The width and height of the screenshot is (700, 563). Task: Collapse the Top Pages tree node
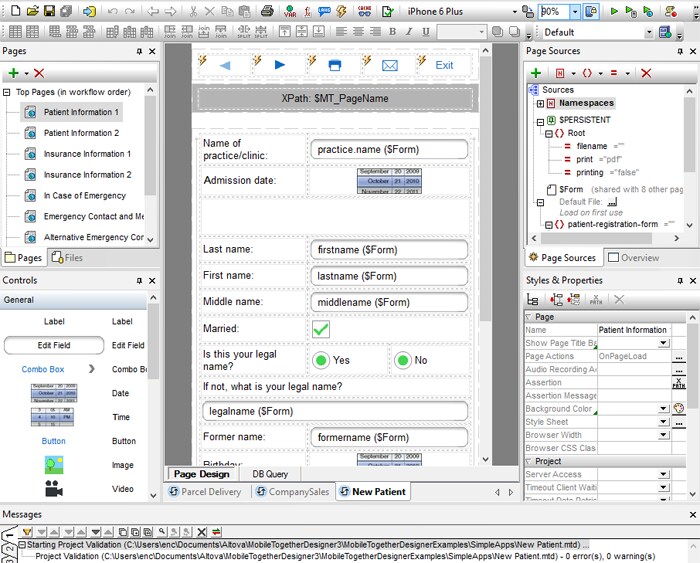click(8, 92)
